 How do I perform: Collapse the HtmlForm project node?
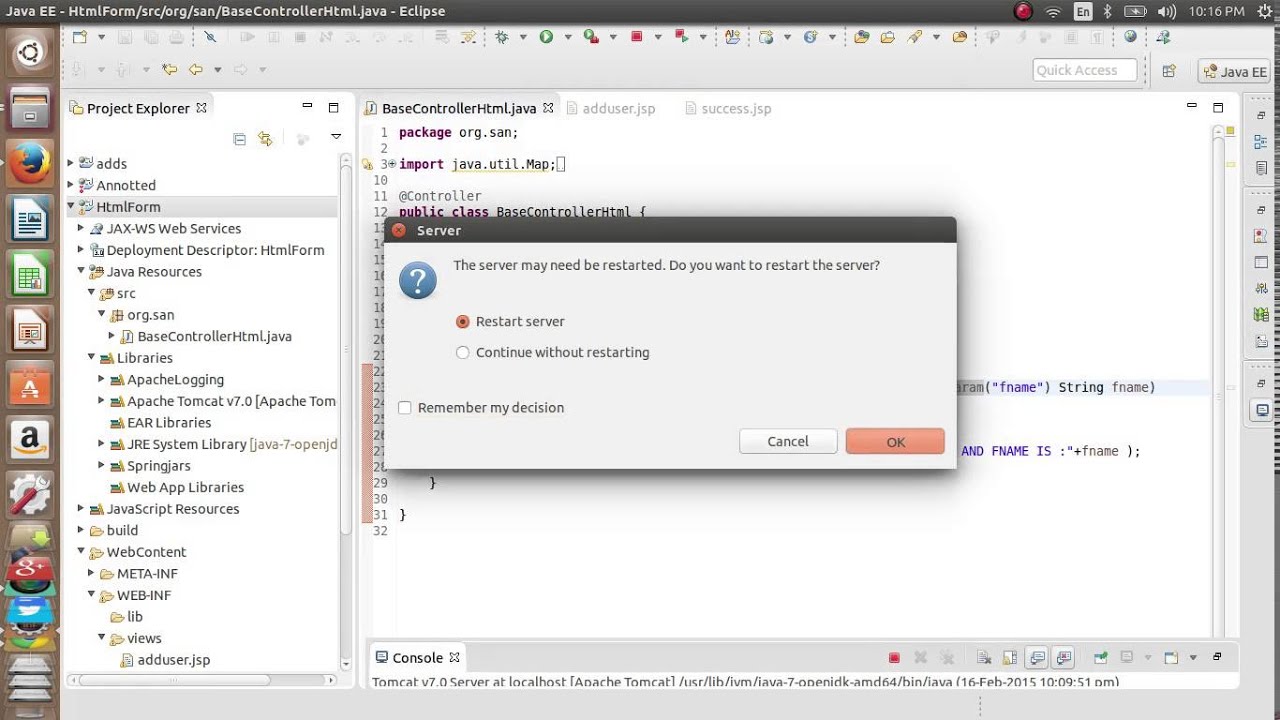[71, 207]
